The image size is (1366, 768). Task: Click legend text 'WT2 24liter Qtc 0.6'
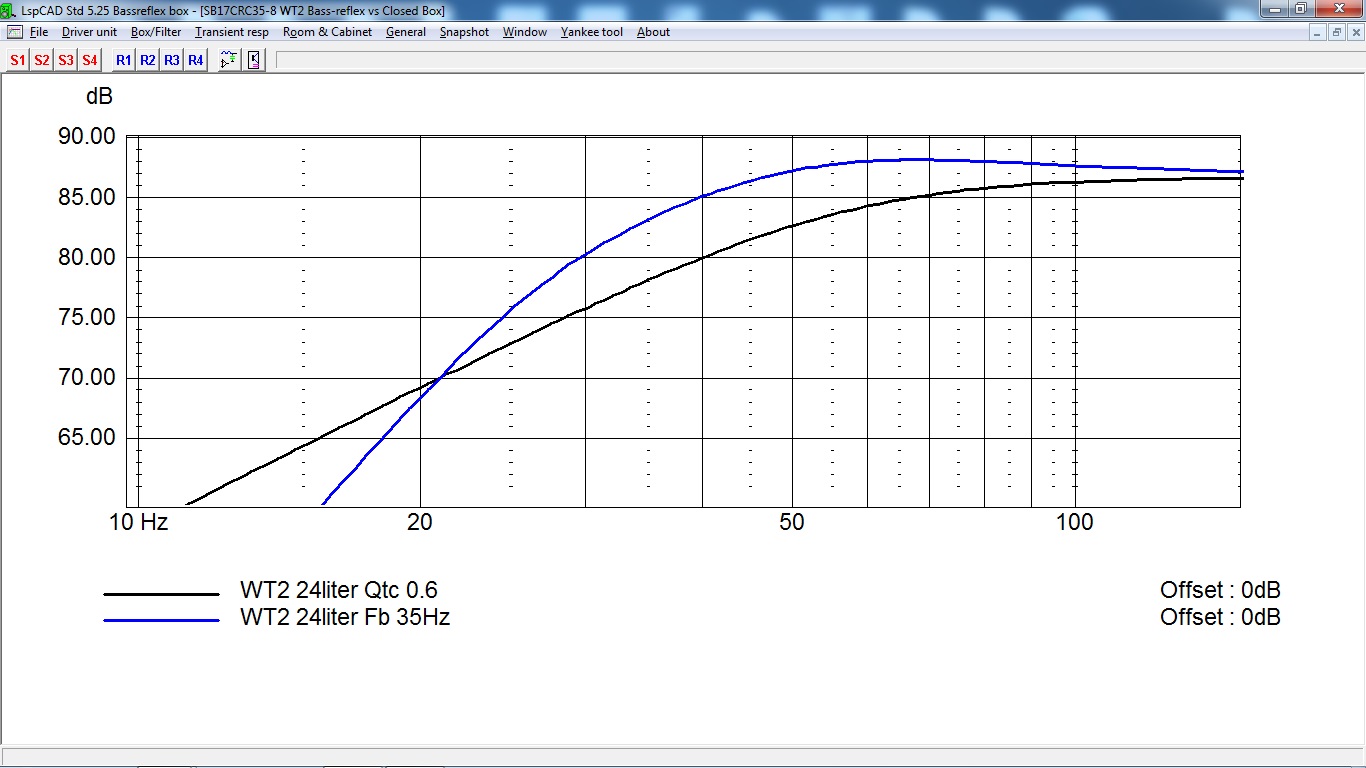[339, 590]
